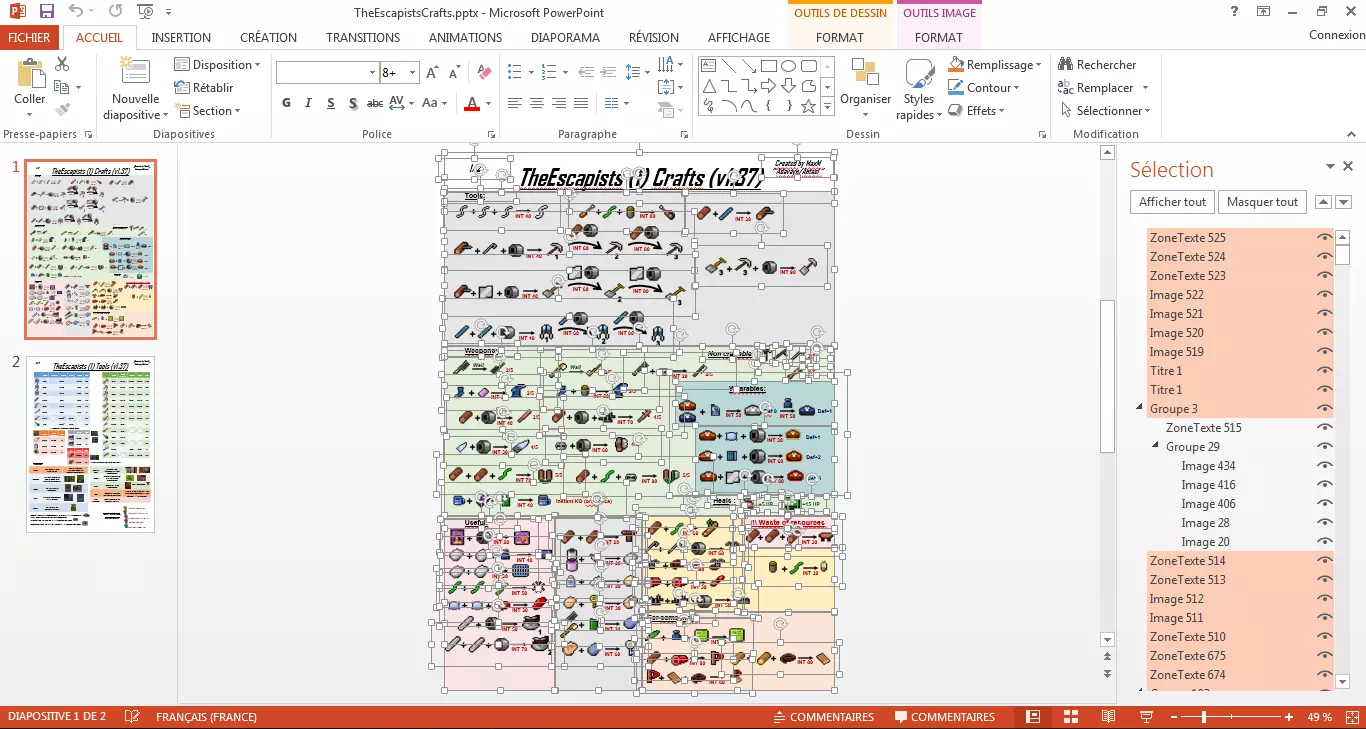
Task: Center the text alignment
Action: point(537,103)
